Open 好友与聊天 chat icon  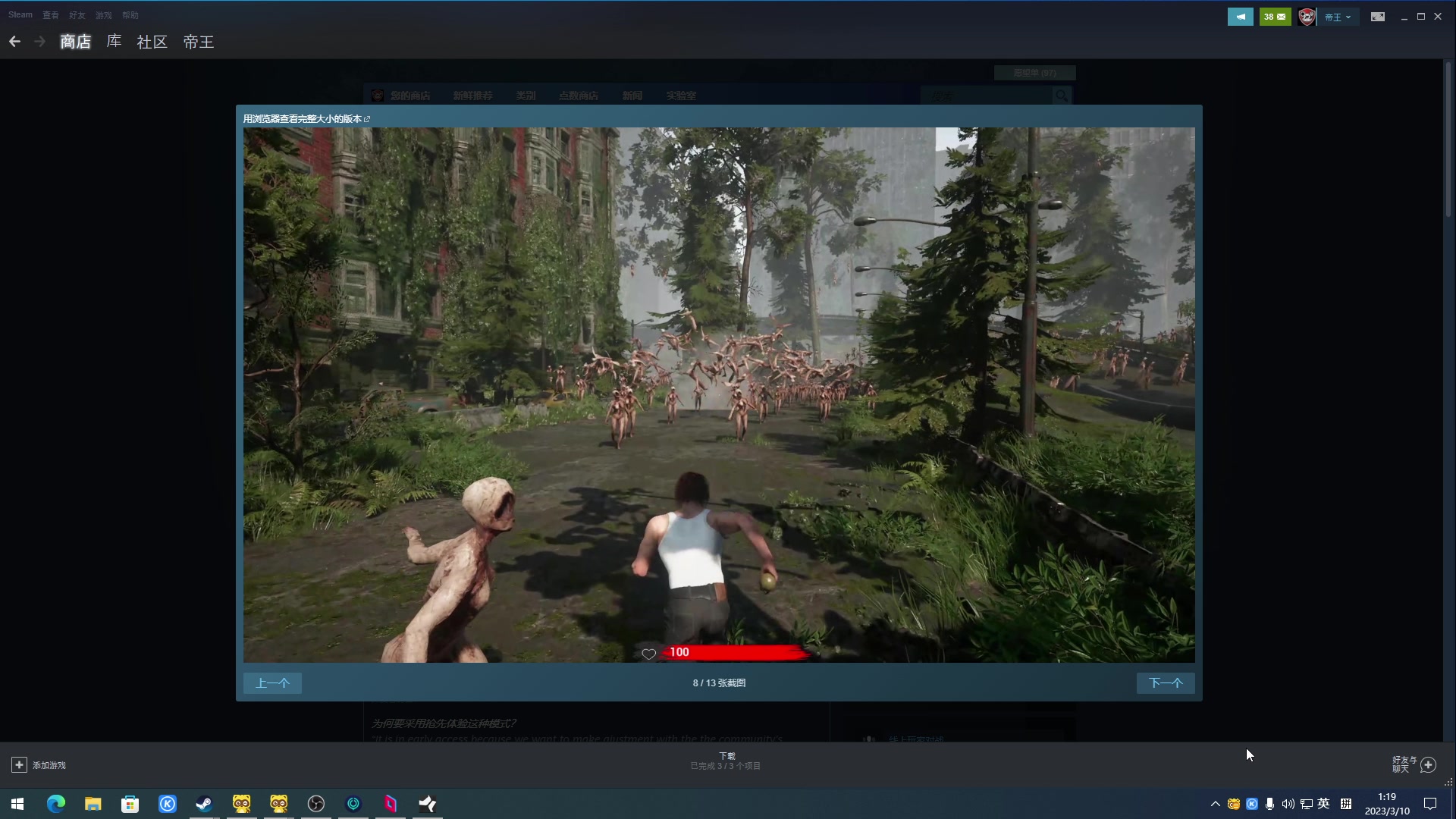tap(1429, 764)
